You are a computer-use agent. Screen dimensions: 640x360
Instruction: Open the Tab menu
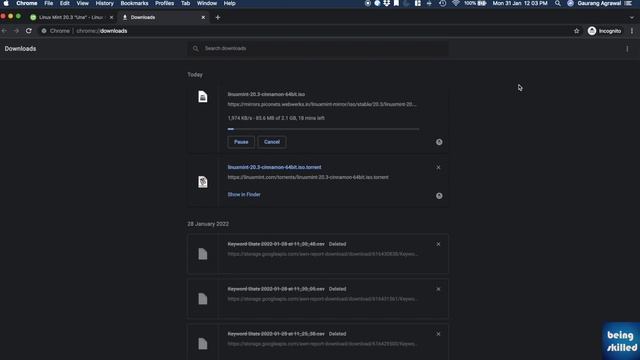(185, 3)
